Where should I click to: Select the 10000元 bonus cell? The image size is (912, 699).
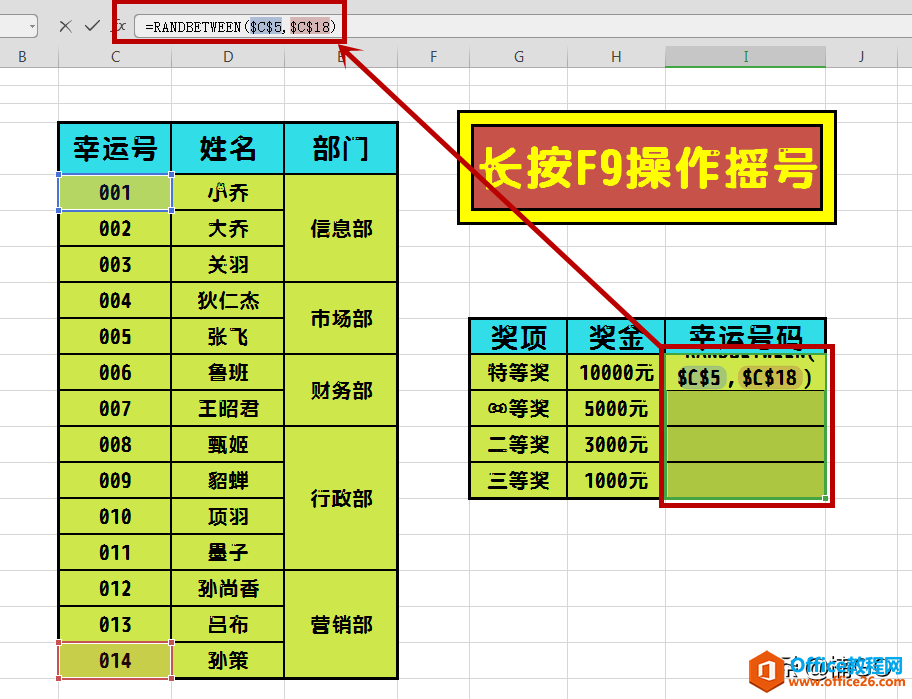point(616,373)
